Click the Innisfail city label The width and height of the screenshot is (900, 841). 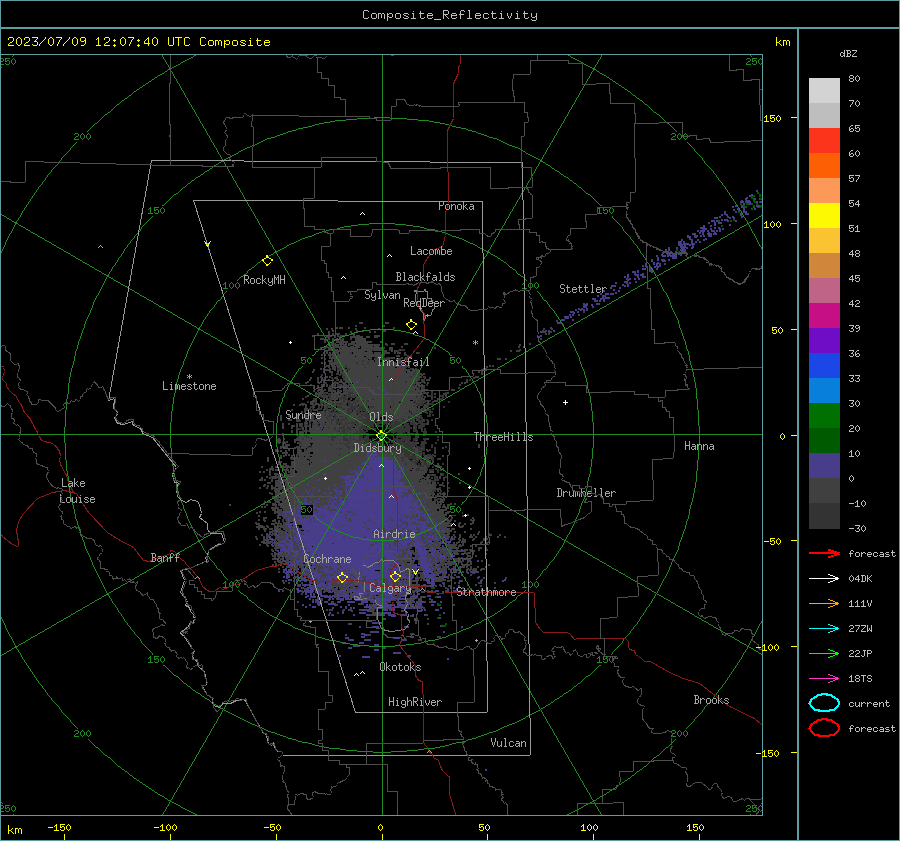(403, 362)
